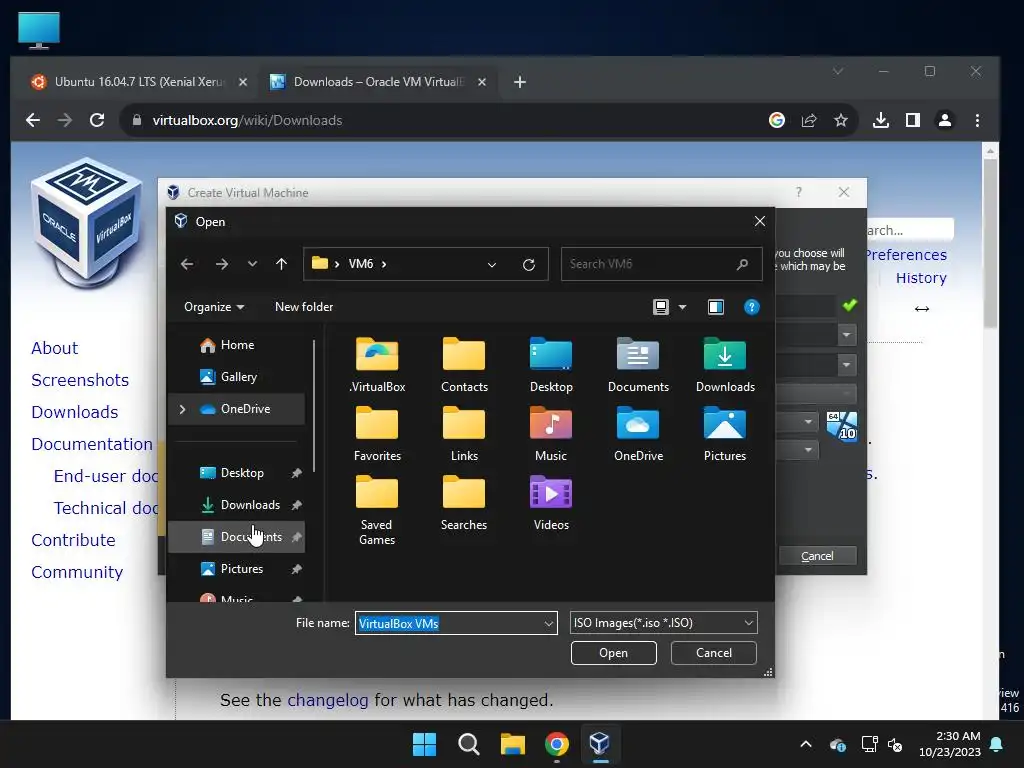The width and height of the screenshot is (1024, 768).
Task: Expand the OneDrive tree node
Action: 182,409
